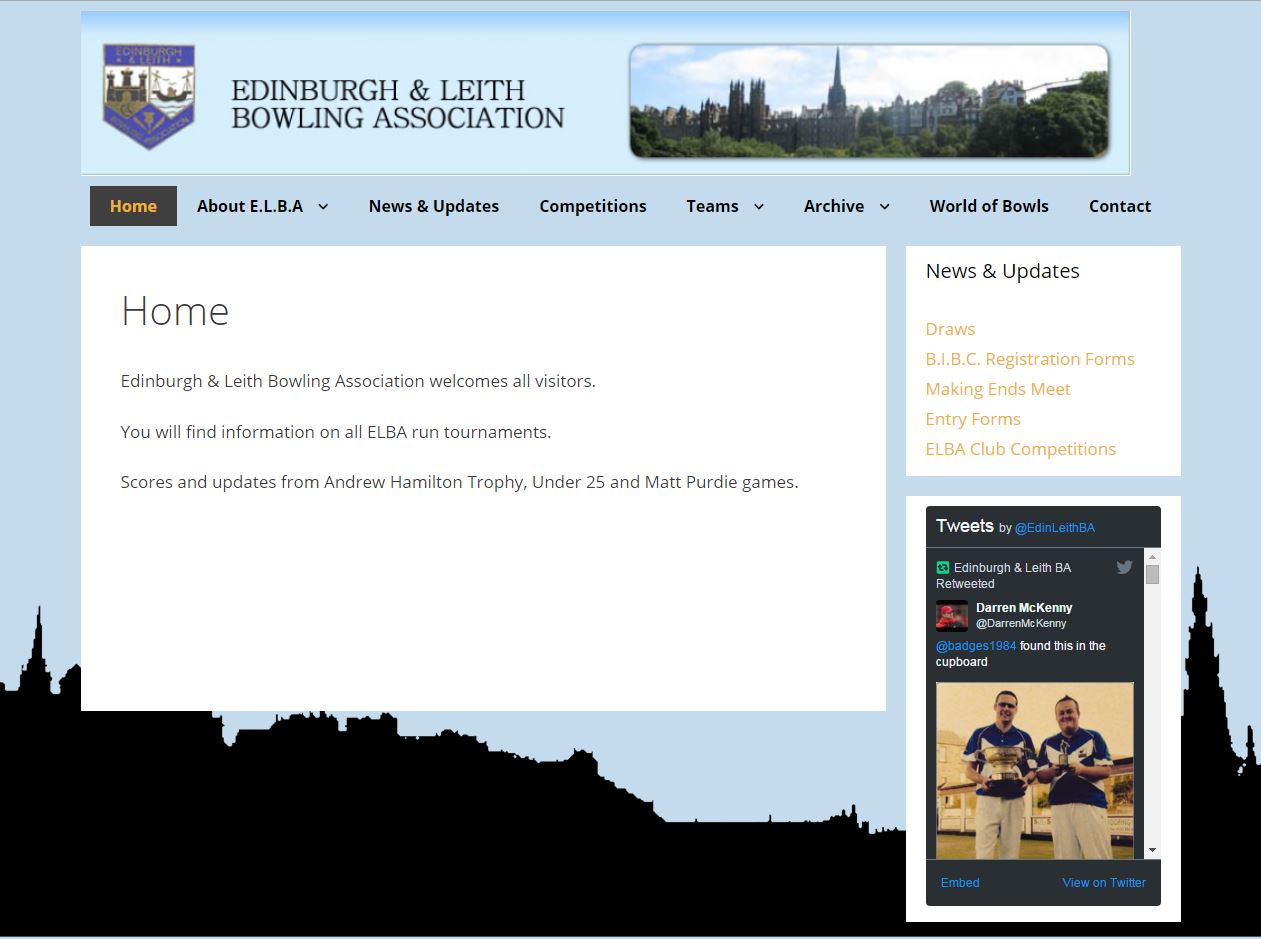The width and height of the screenshot is (1261, 939).
Task: Open Darren McKenny's avatar picture
Action: [952, 615]
